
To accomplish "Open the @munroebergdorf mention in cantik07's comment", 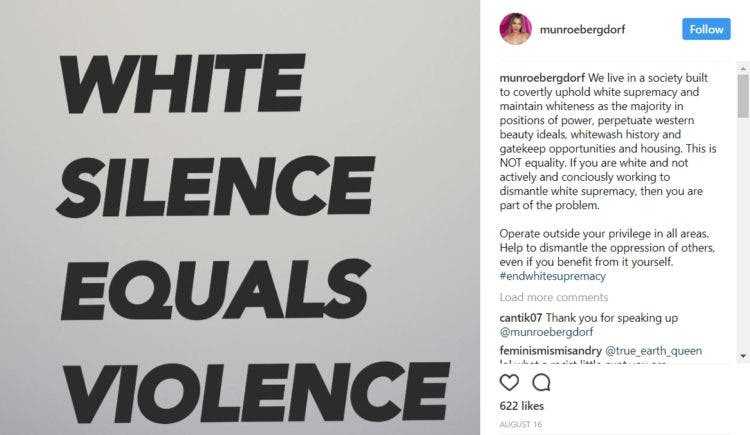I will 546,332.
